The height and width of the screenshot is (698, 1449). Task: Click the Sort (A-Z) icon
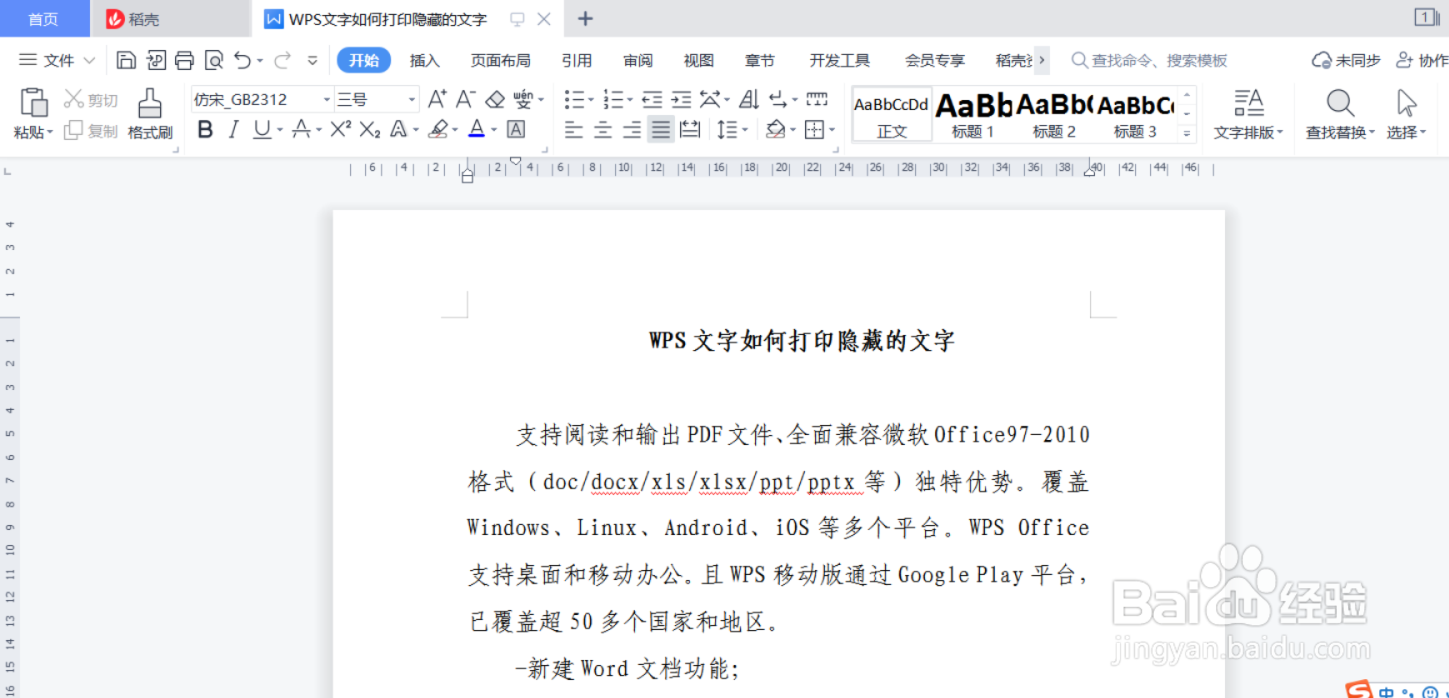750,99
